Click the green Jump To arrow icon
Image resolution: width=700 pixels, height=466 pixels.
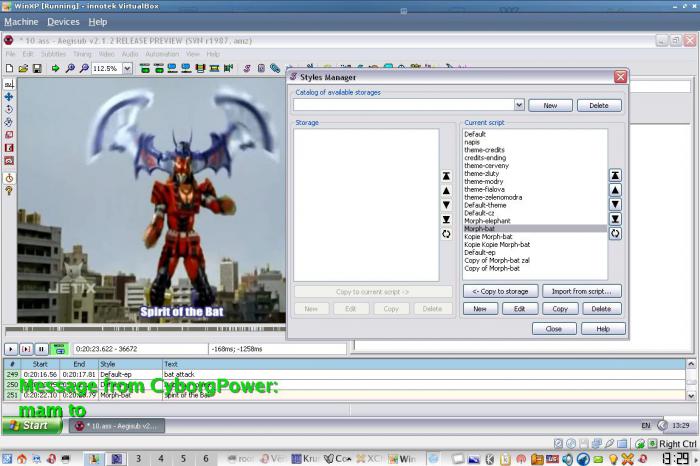click(x=55, y=68)
